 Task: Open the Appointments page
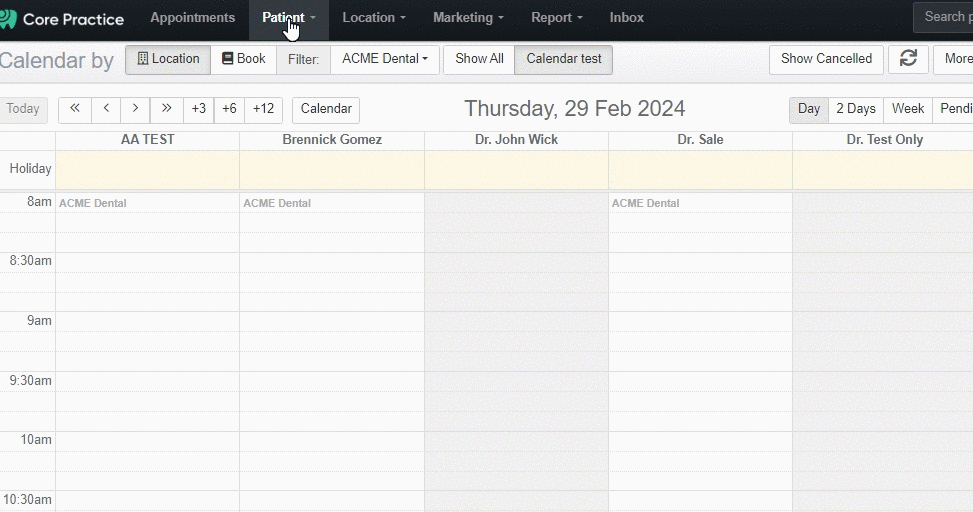[192, 18]
